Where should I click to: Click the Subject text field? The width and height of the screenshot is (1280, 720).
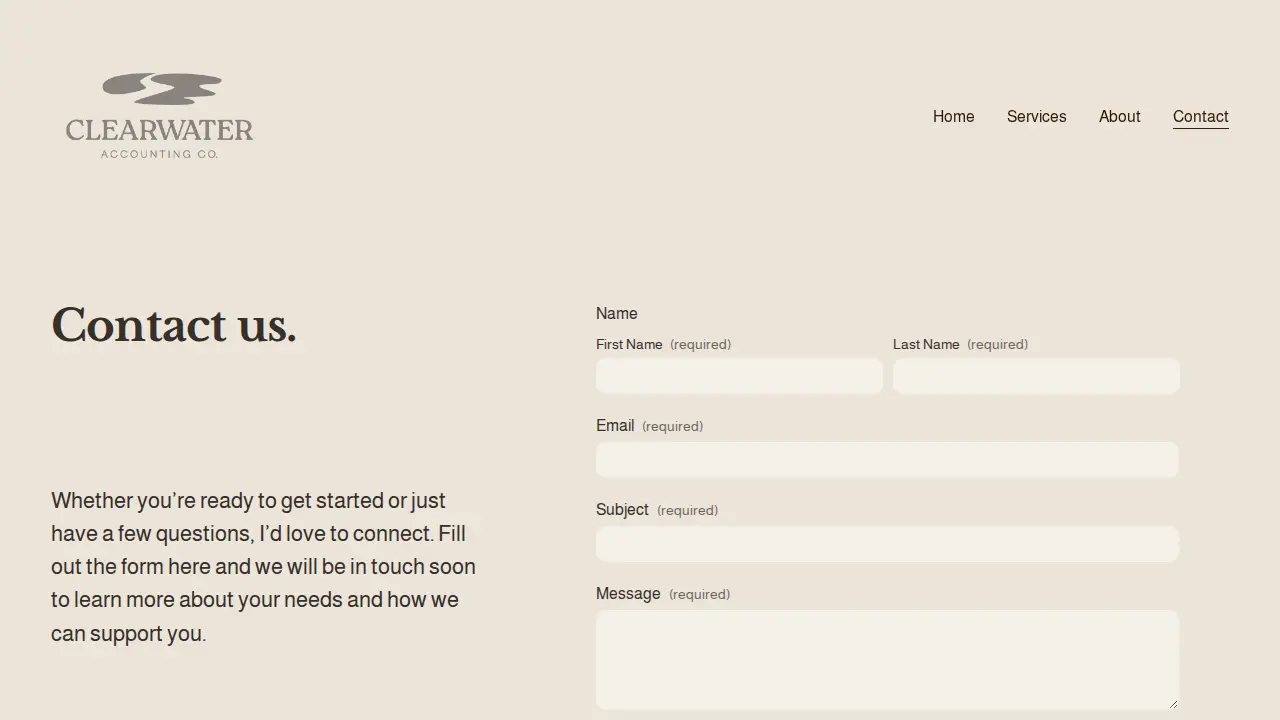[887, 544]
